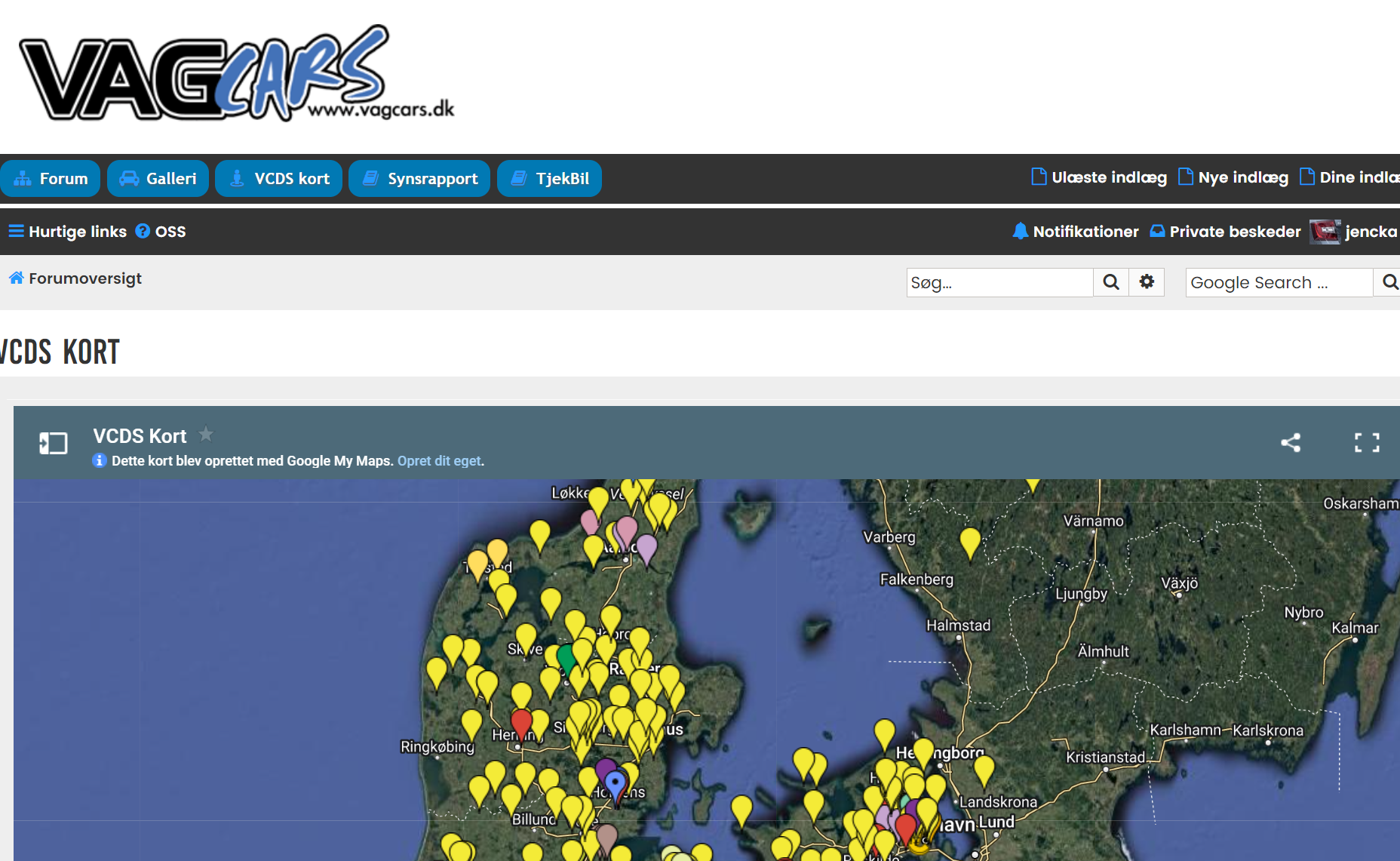The image size is (1400, 861).
Task: Toggle the map's side panel open
Action: [53, 443]
